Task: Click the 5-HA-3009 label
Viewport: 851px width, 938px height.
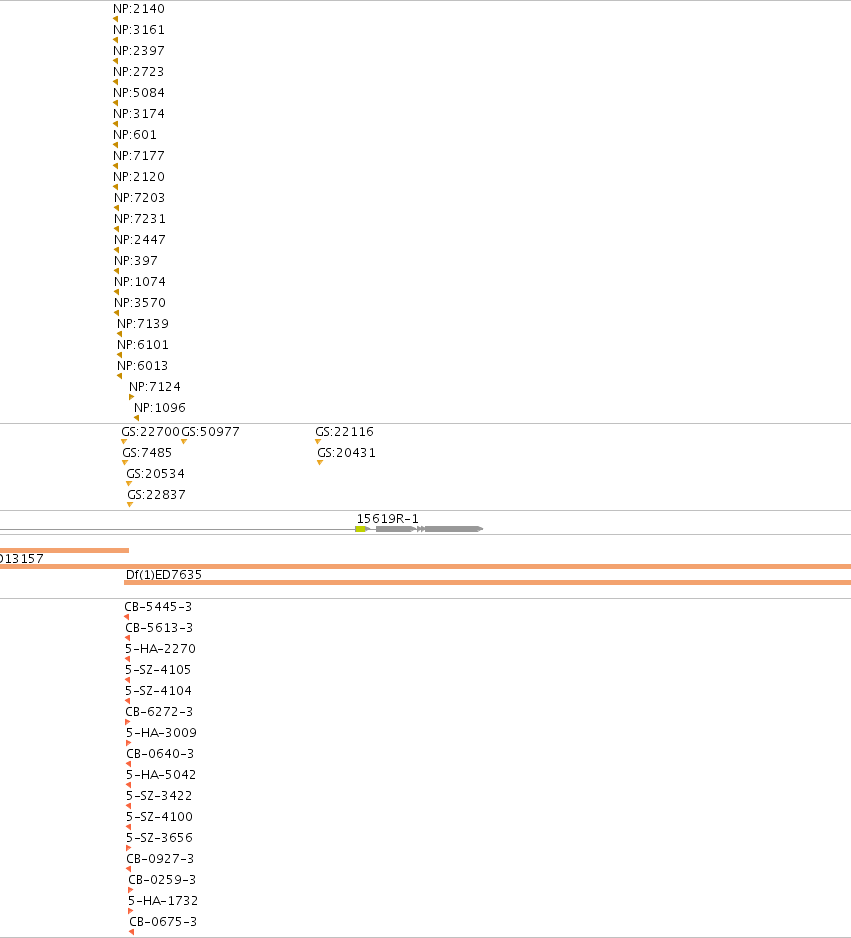Action: pyautogui.click(x=161, y=732)
